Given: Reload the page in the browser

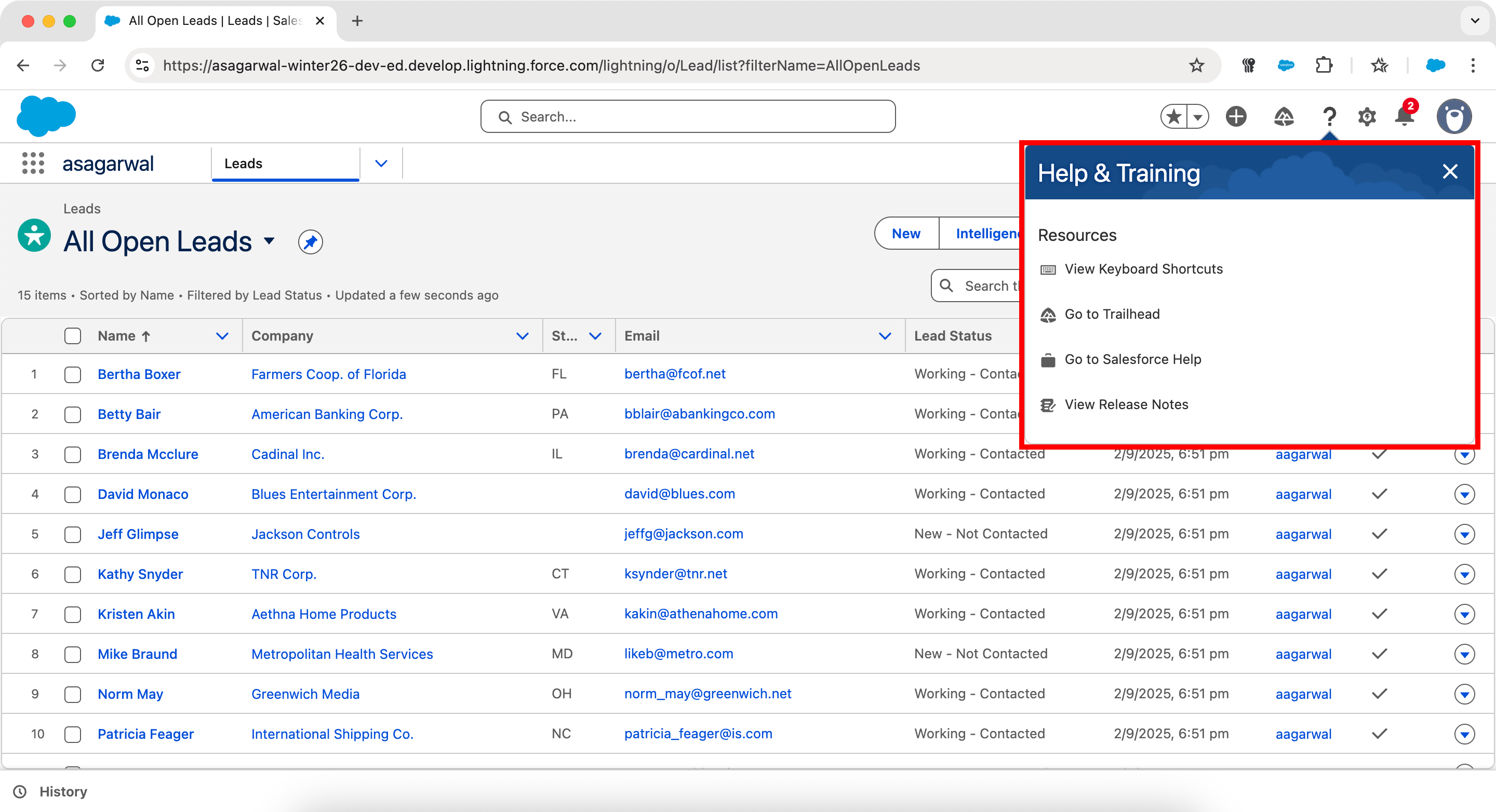Looking at the screenshot, I should coord(98,65).
